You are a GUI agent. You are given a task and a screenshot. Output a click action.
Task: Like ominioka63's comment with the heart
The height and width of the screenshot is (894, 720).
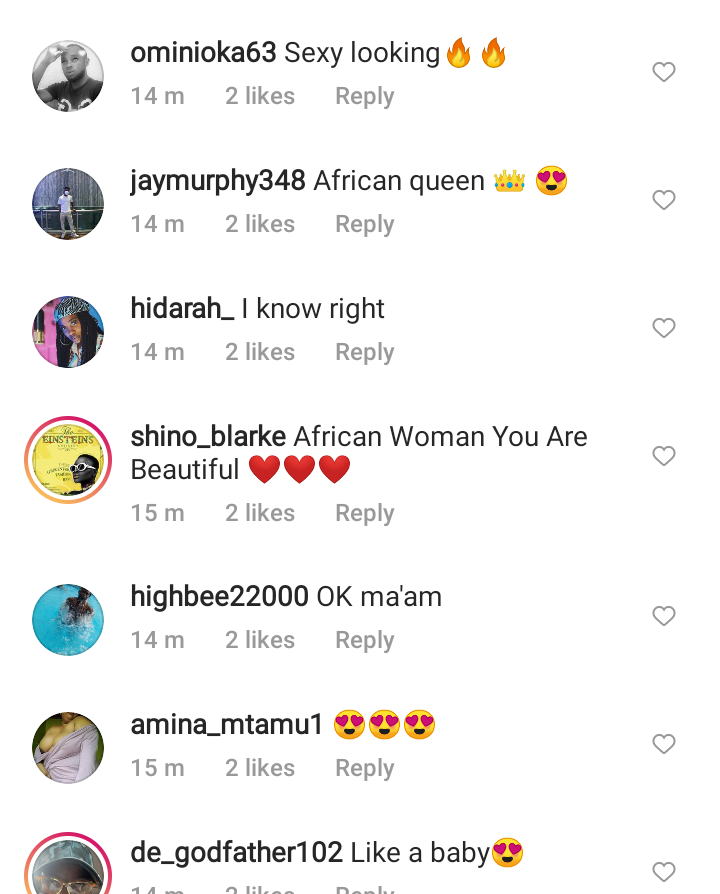pyautogui.click(x=664, y=72)
